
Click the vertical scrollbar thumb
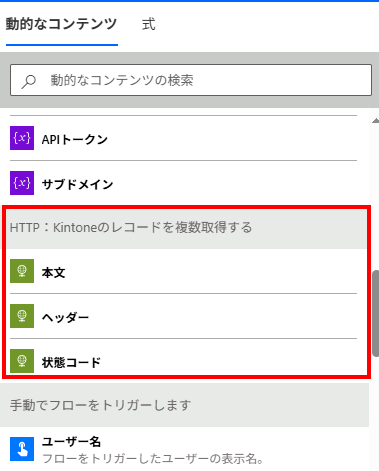(x=375, y=313)
